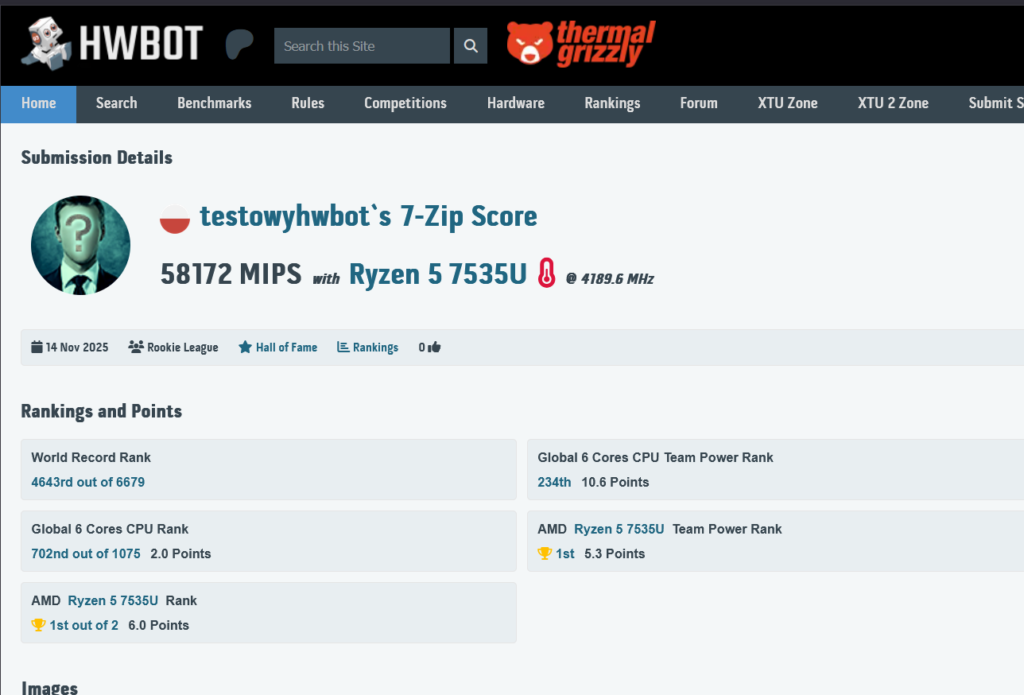Click the Hall of Fame star icon

coord(245,348)
